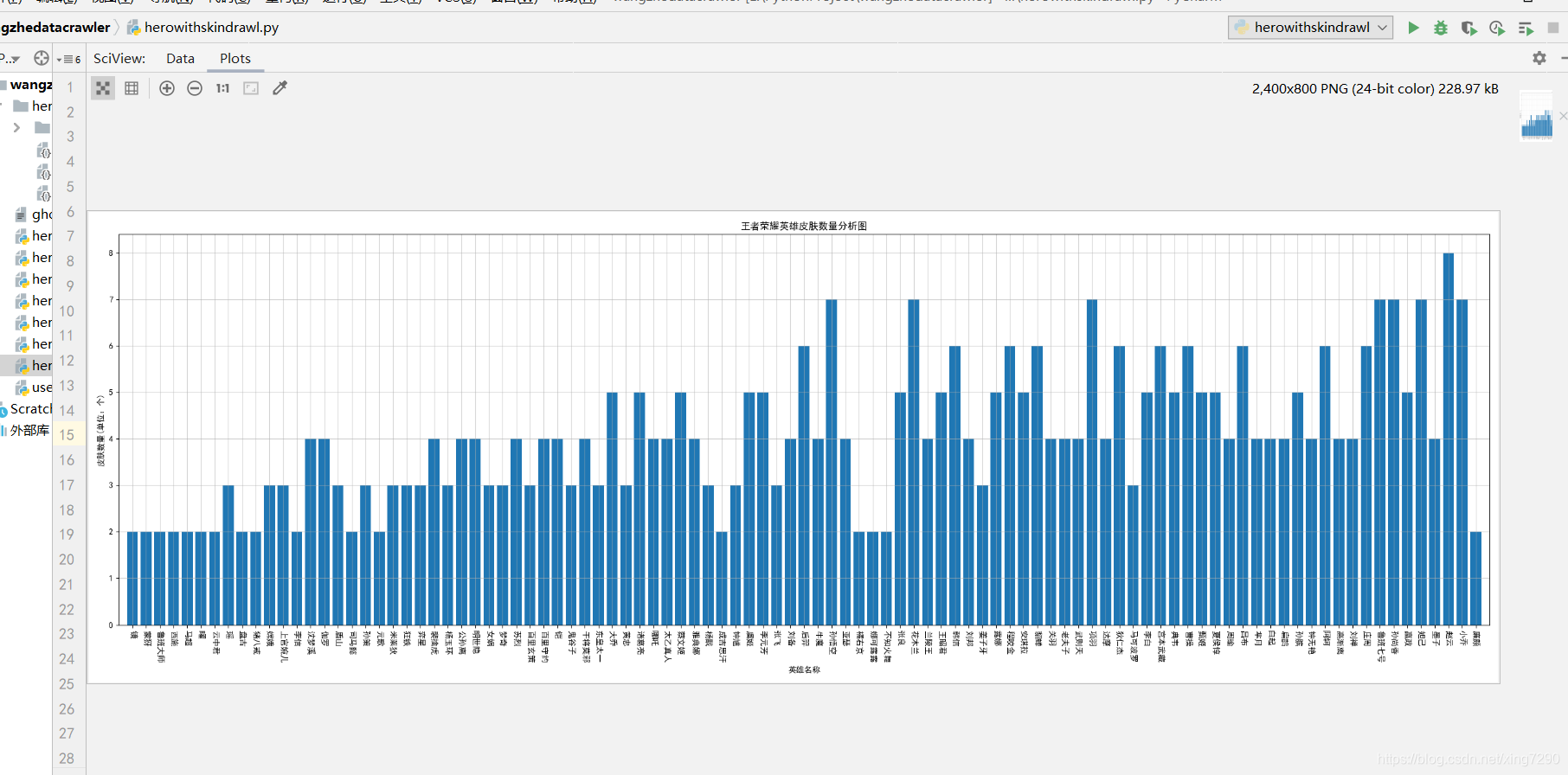Screen dimensions: 1568x775
Task: Run with concurrency diagram icon
Action: [1526, 28]
